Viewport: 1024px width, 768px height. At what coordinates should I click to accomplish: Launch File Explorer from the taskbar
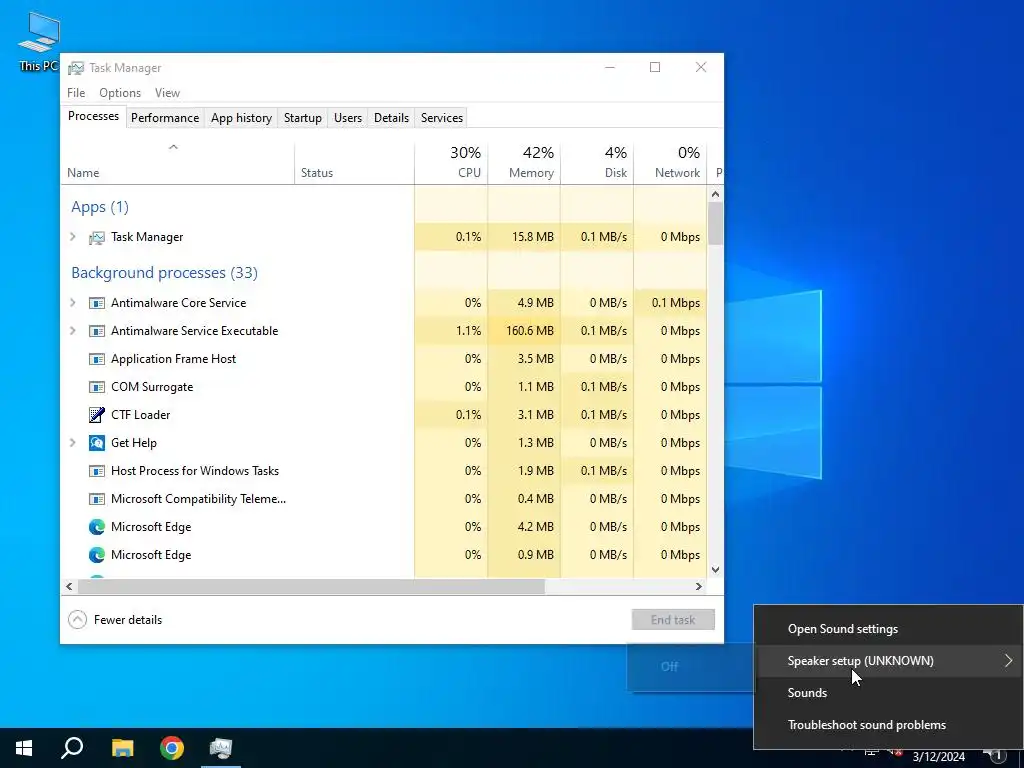click(122, 748)
